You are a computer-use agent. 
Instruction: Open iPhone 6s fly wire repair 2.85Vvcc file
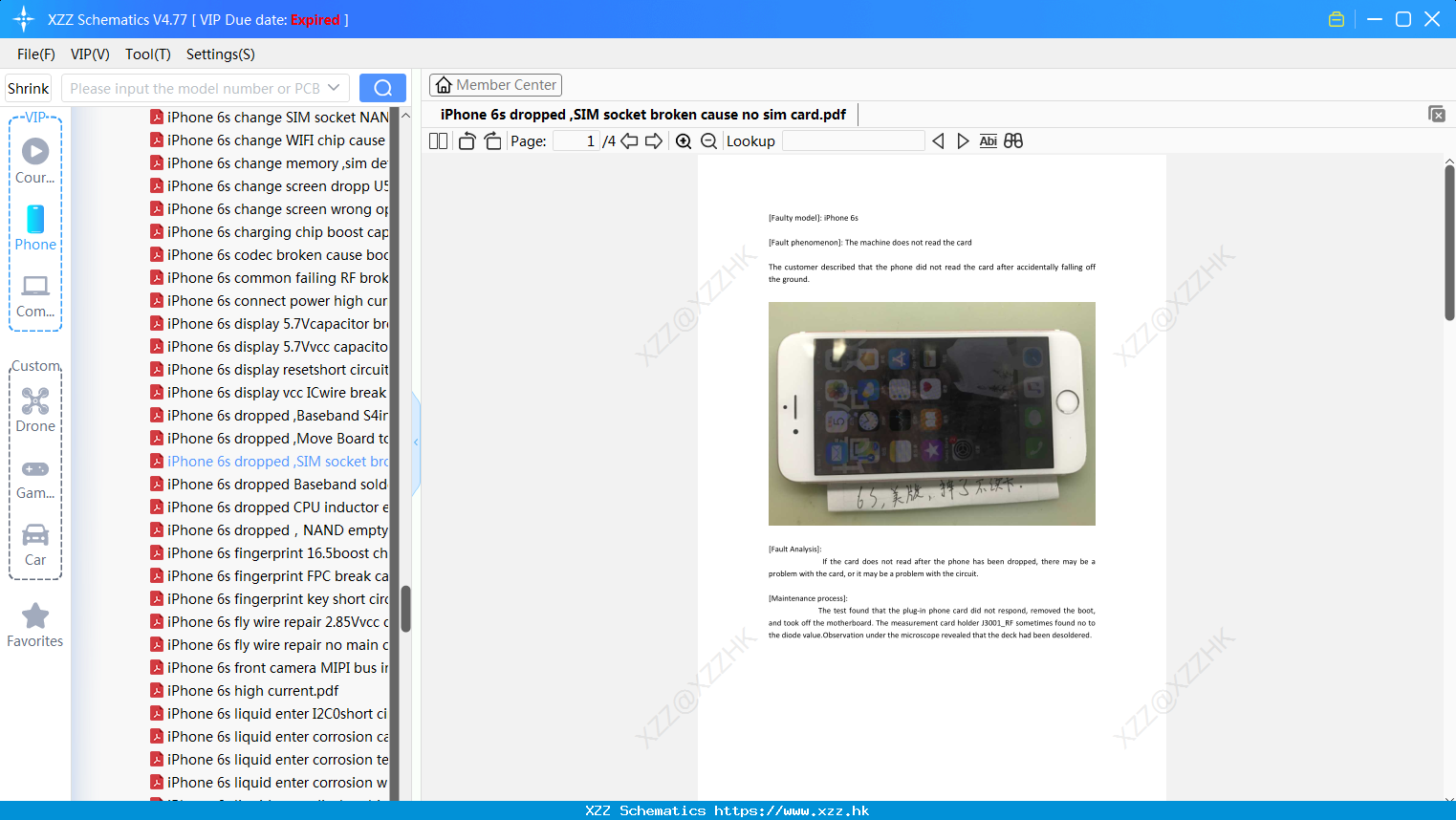(x=269, y=622)
